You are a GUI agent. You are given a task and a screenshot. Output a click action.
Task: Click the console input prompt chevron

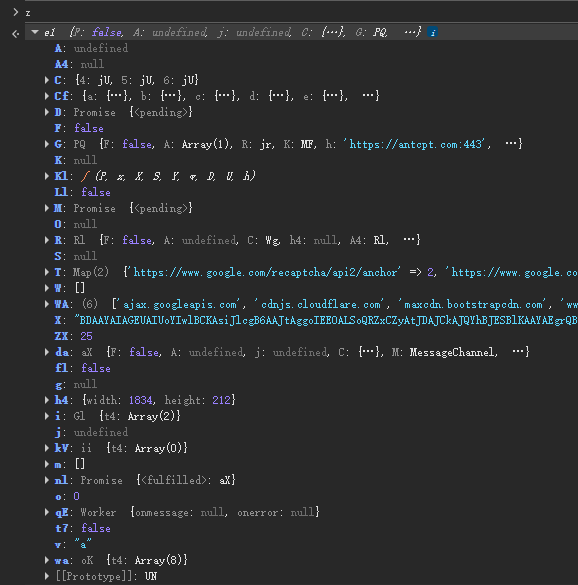[16, 12]
